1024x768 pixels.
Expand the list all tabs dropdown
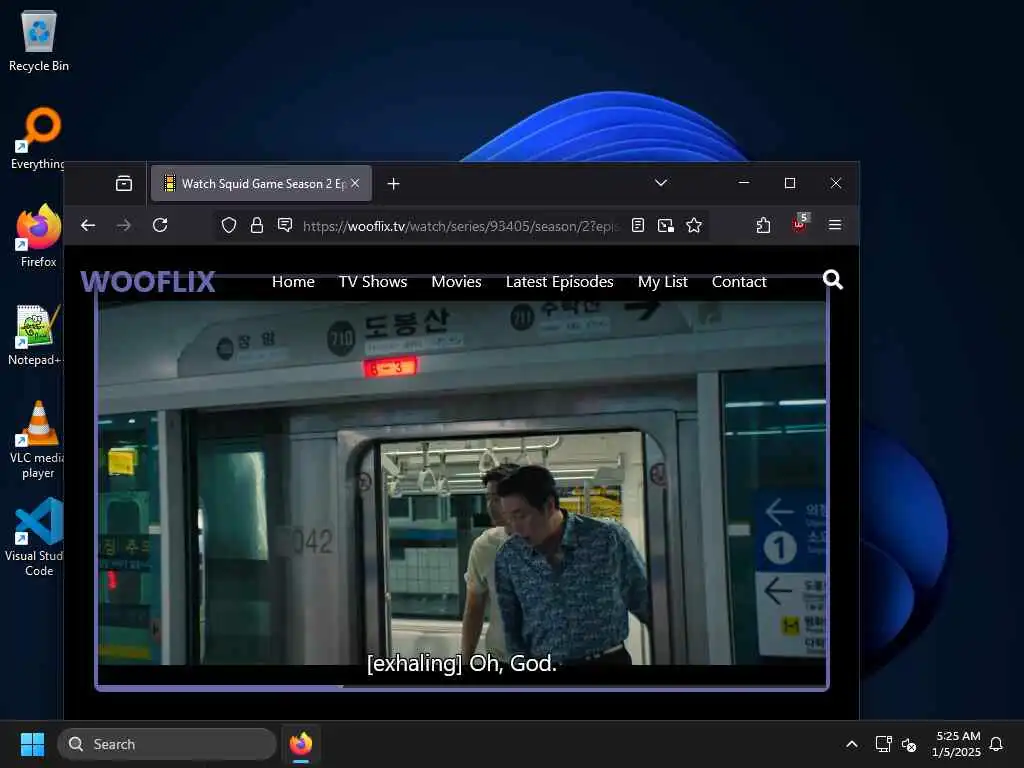[x=661, y=183]
